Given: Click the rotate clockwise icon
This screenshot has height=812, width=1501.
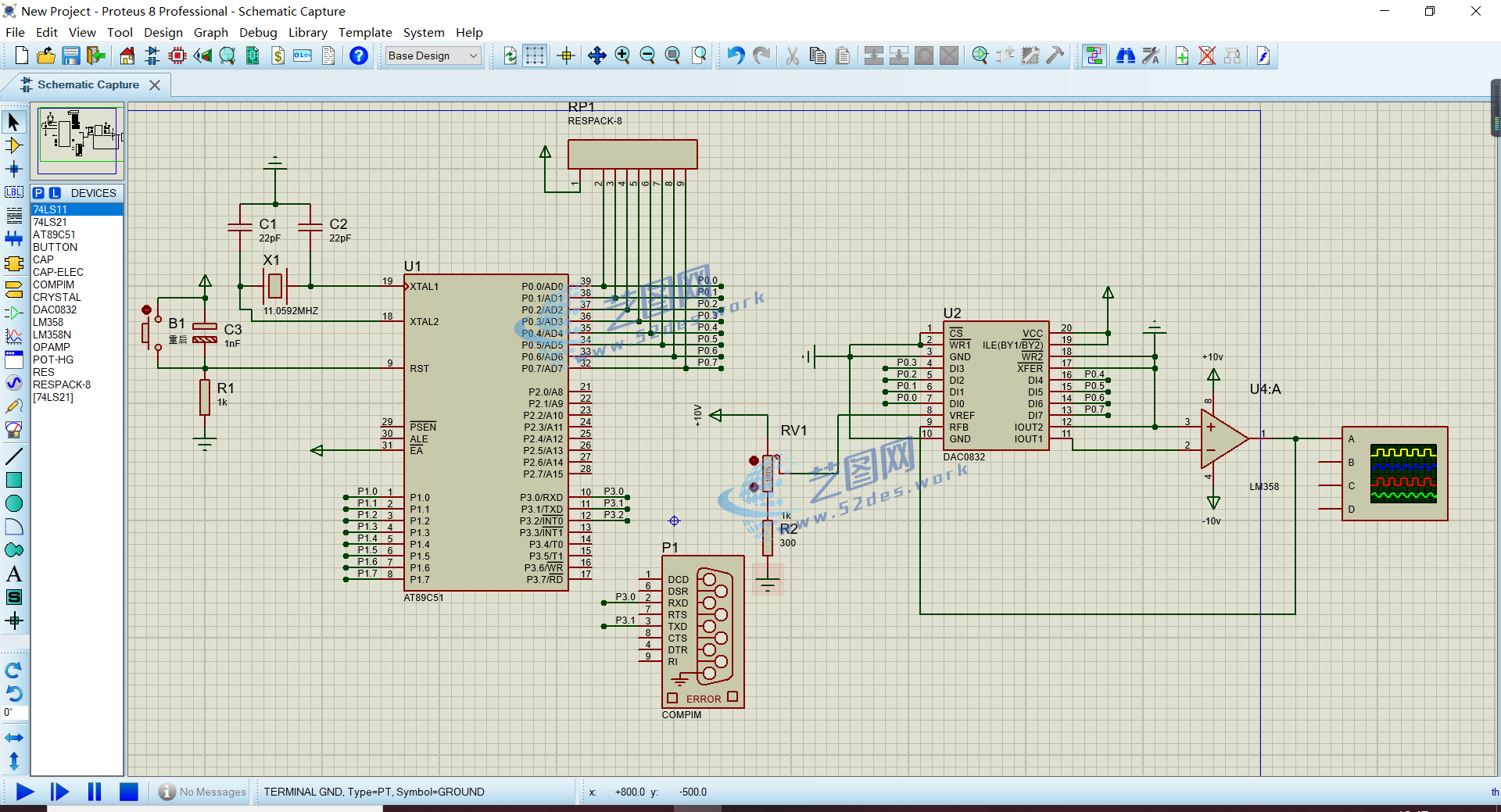Looking at the screenshot, I should [14, 671].
